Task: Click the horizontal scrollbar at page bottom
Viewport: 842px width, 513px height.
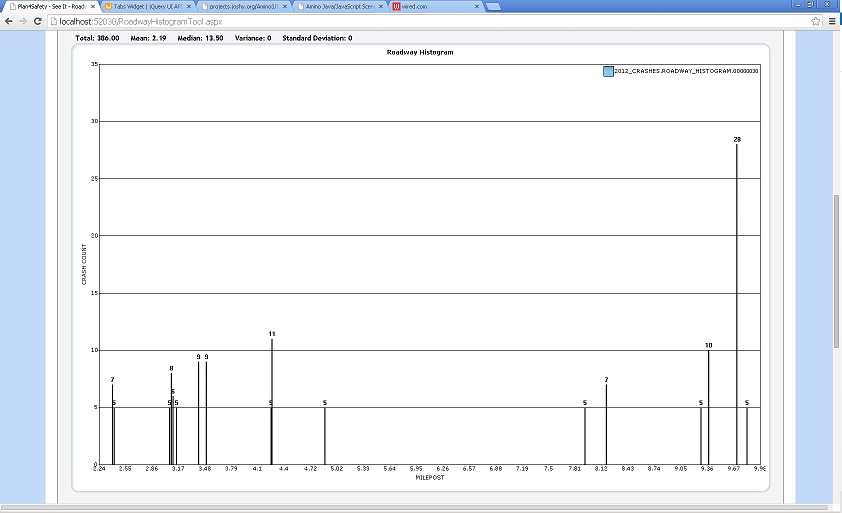Action: click(413, 507)
